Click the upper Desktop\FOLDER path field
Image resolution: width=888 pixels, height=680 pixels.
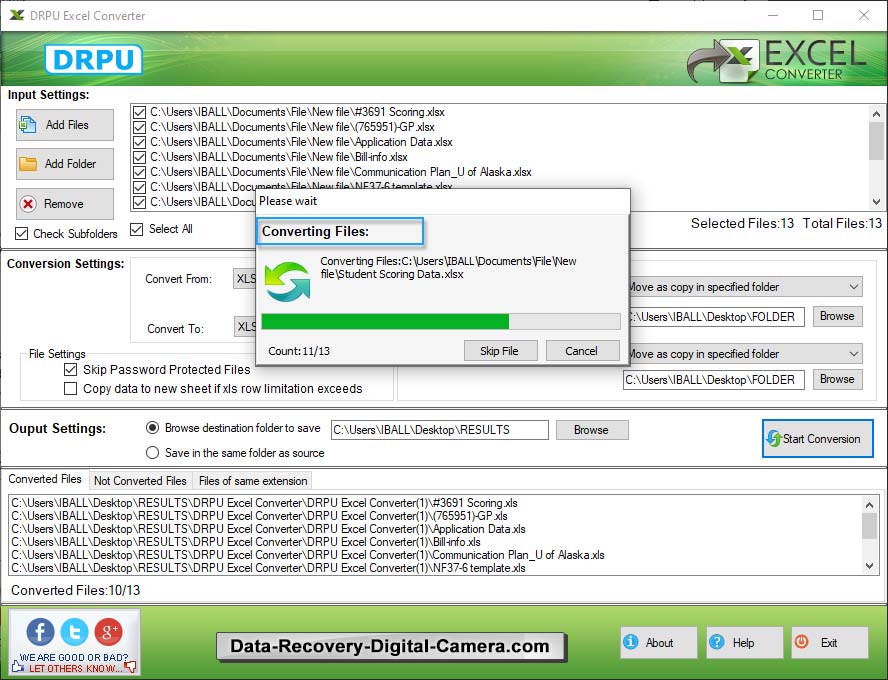point(716,317)
